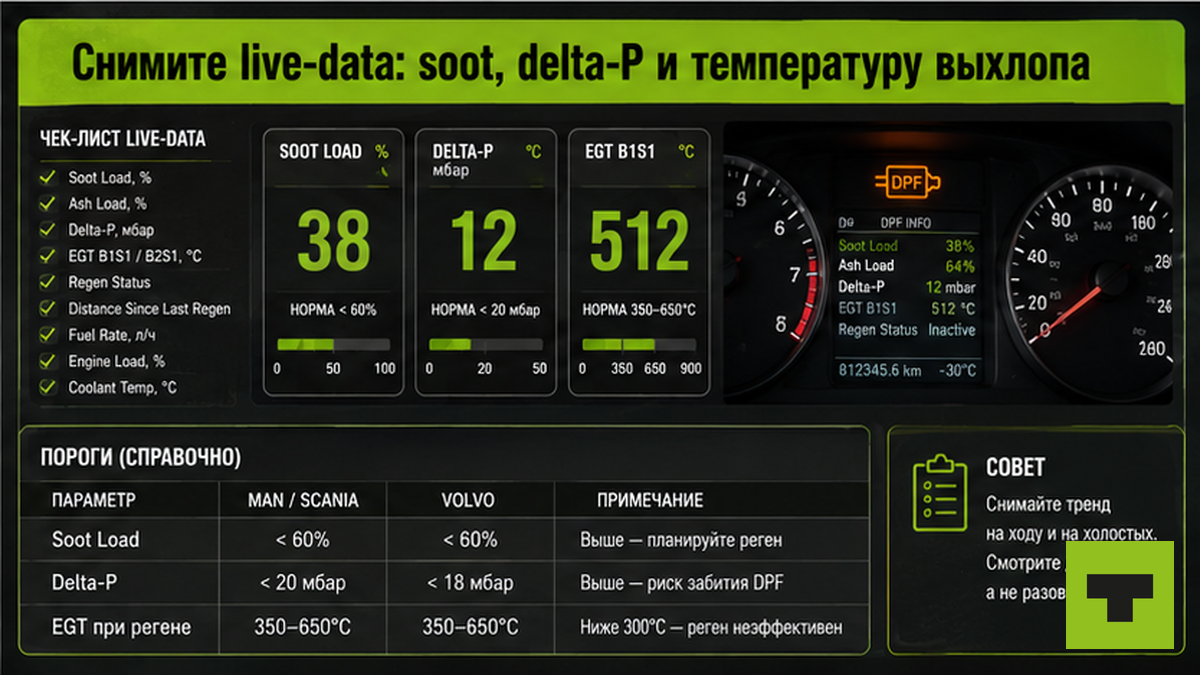Image resolution: width=1200 pixels, height=675 pixels.
Task: Click the EGT B1S1 card value 512
Action: (x=639, y=242)
